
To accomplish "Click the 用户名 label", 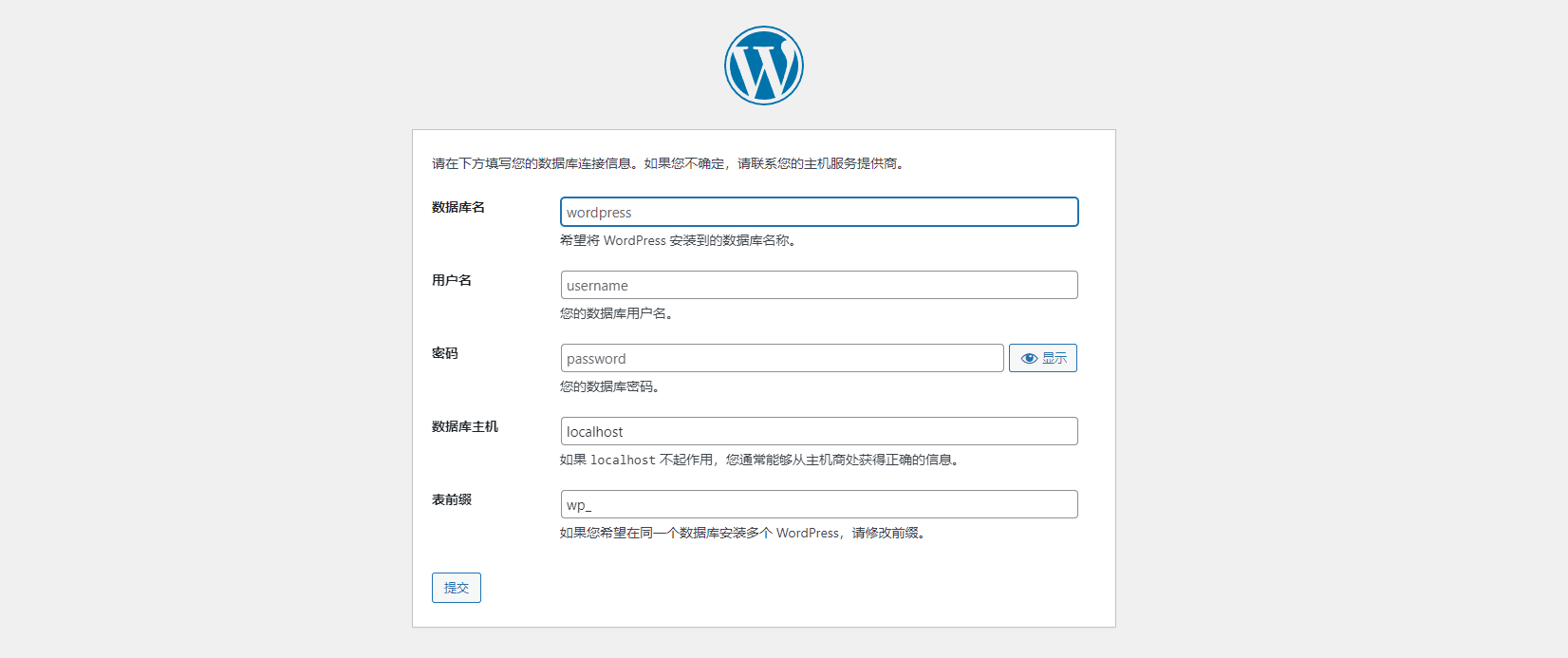I will [452, 280].
